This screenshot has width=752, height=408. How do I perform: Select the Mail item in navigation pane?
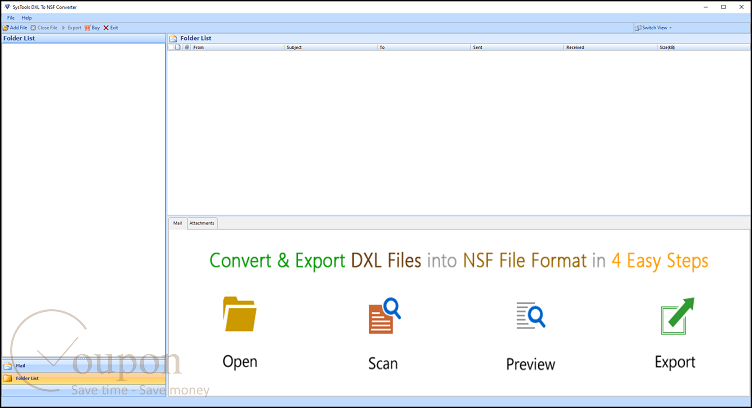point(83,365)
